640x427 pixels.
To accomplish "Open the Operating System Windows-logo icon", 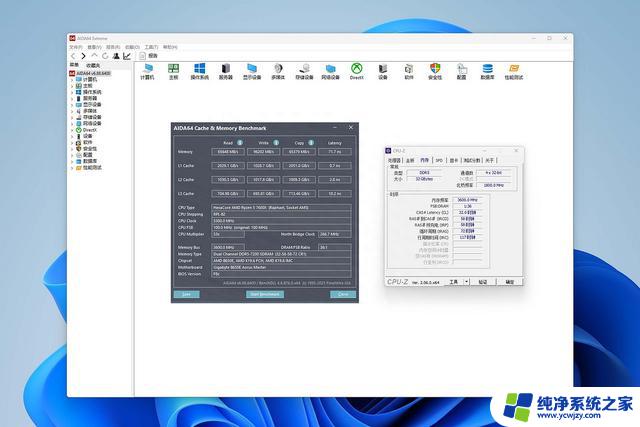I will (x=200, y=71).
